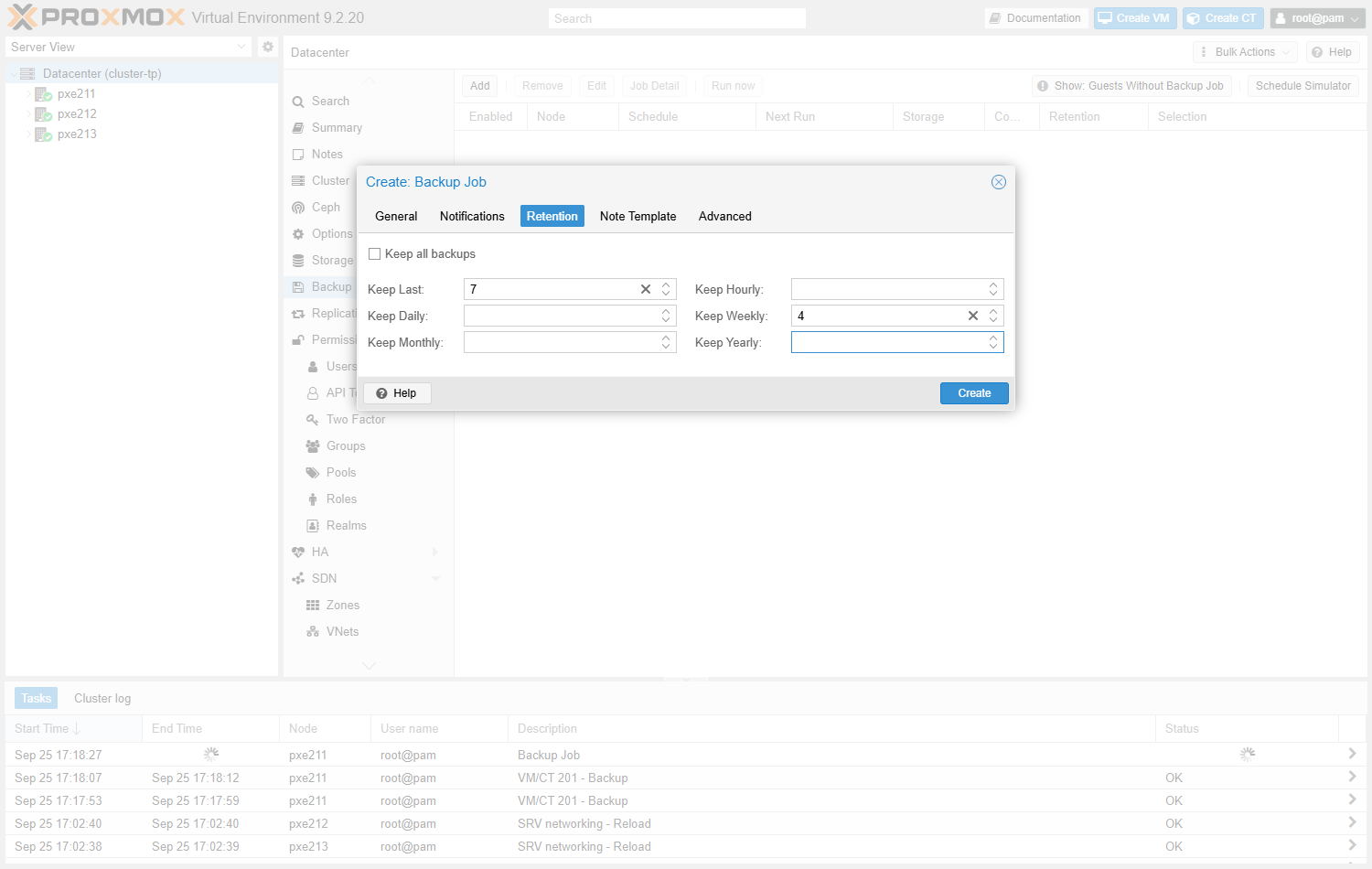Click the Create VM button
The width and height of the screenshot is (1372, 869).
(x=1134, y=18)
